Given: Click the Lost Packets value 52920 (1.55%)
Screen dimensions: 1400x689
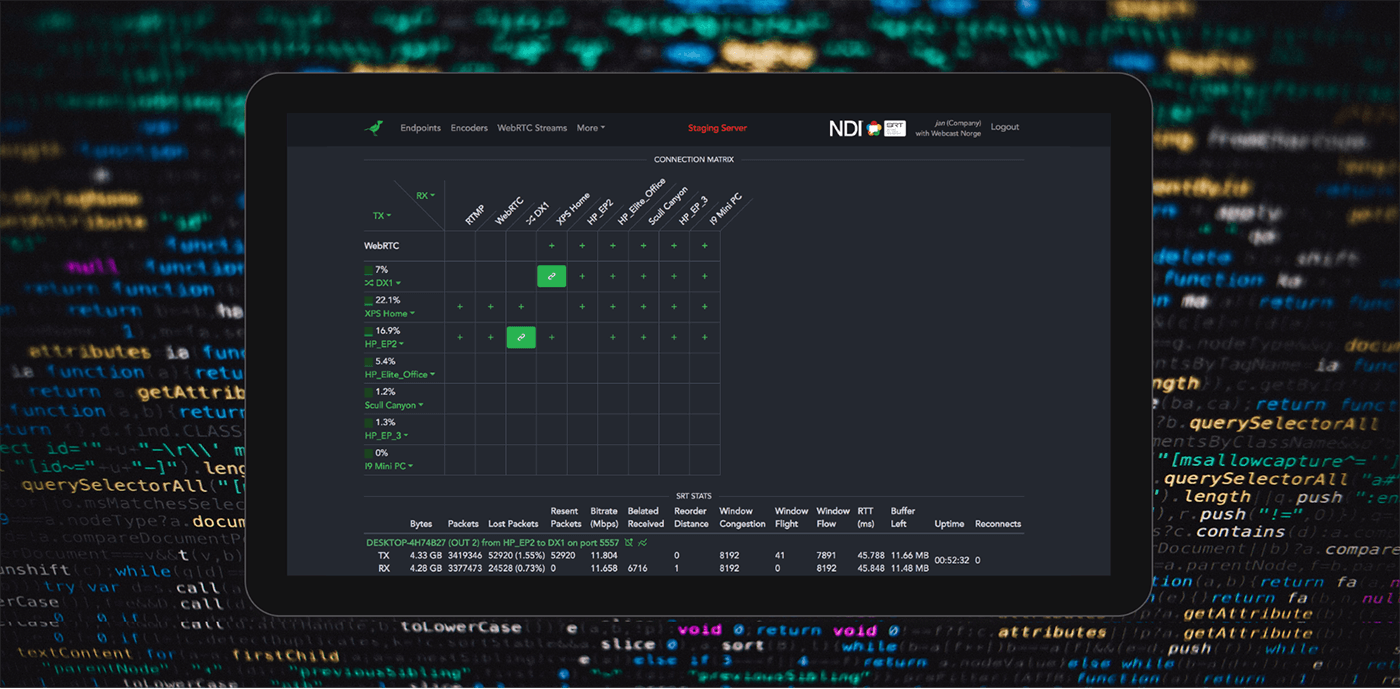Looking at the screenshot, I should click(516, 555).
